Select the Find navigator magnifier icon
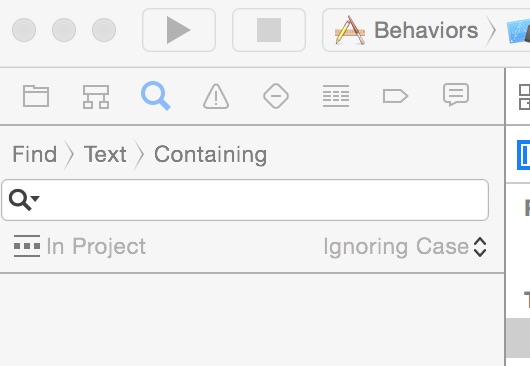The width and height of the screenshot is (530, 366). pos(155,96)
